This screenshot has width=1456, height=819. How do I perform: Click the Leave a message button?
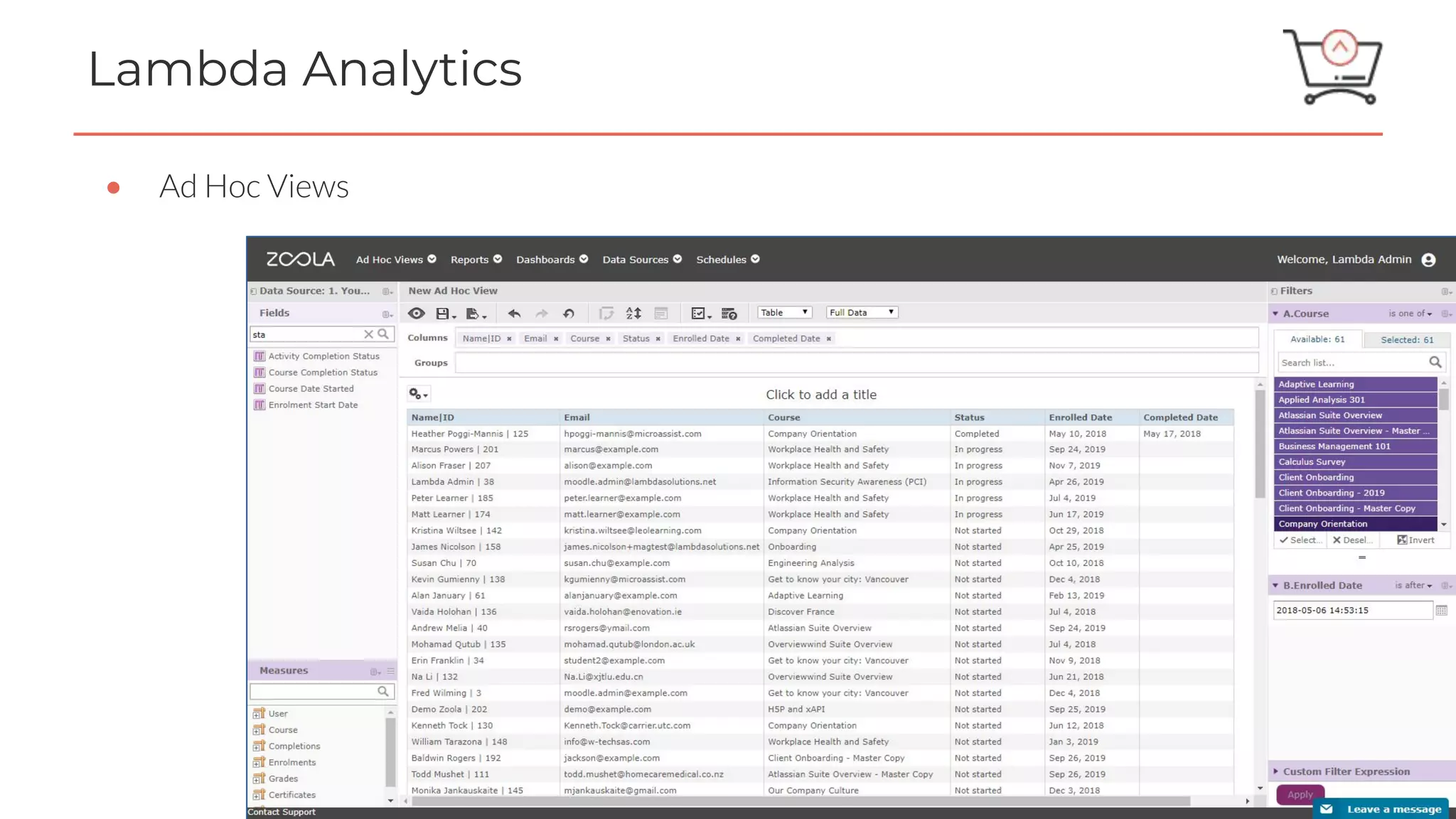click(x=1381, y=809)
